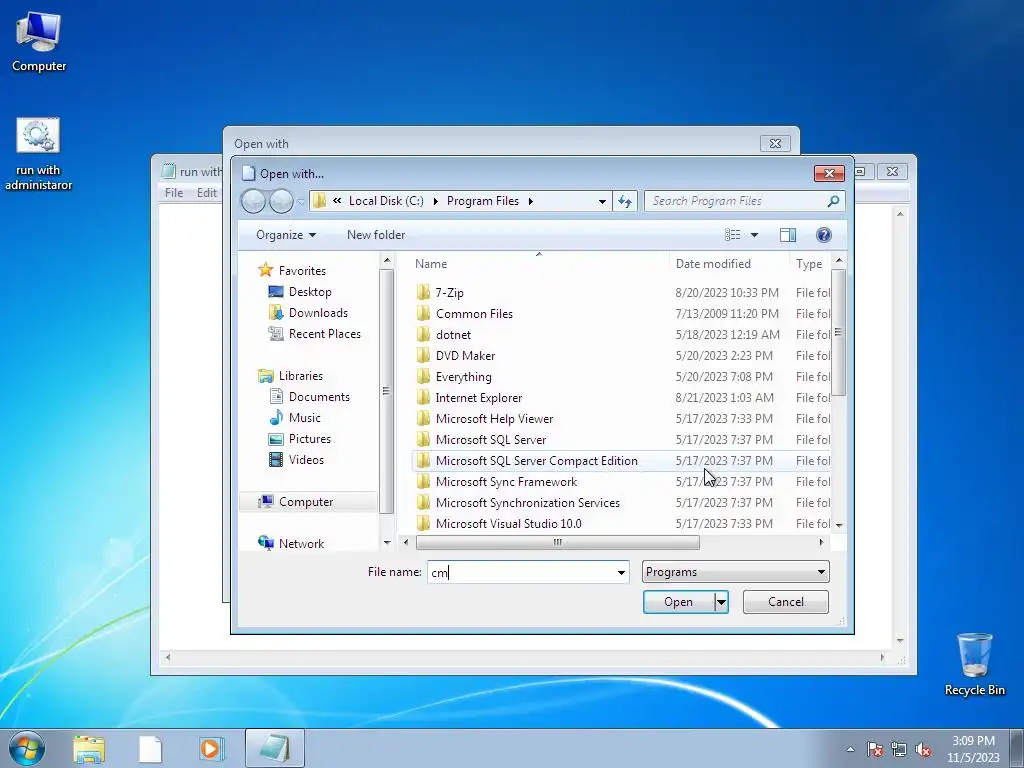Open the network tray icon
1024x768 pixels.
(899, 749)
